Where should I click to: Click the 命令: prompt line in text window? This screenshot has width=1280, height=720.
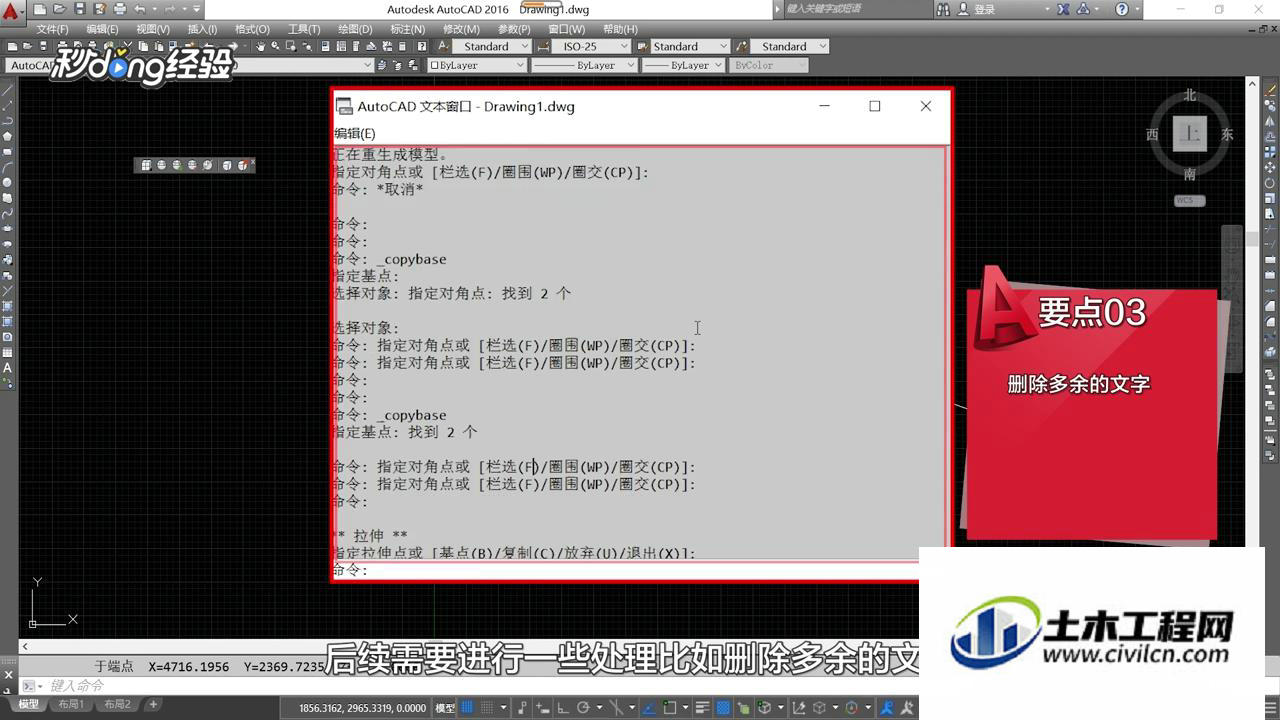tap(626, 570)
